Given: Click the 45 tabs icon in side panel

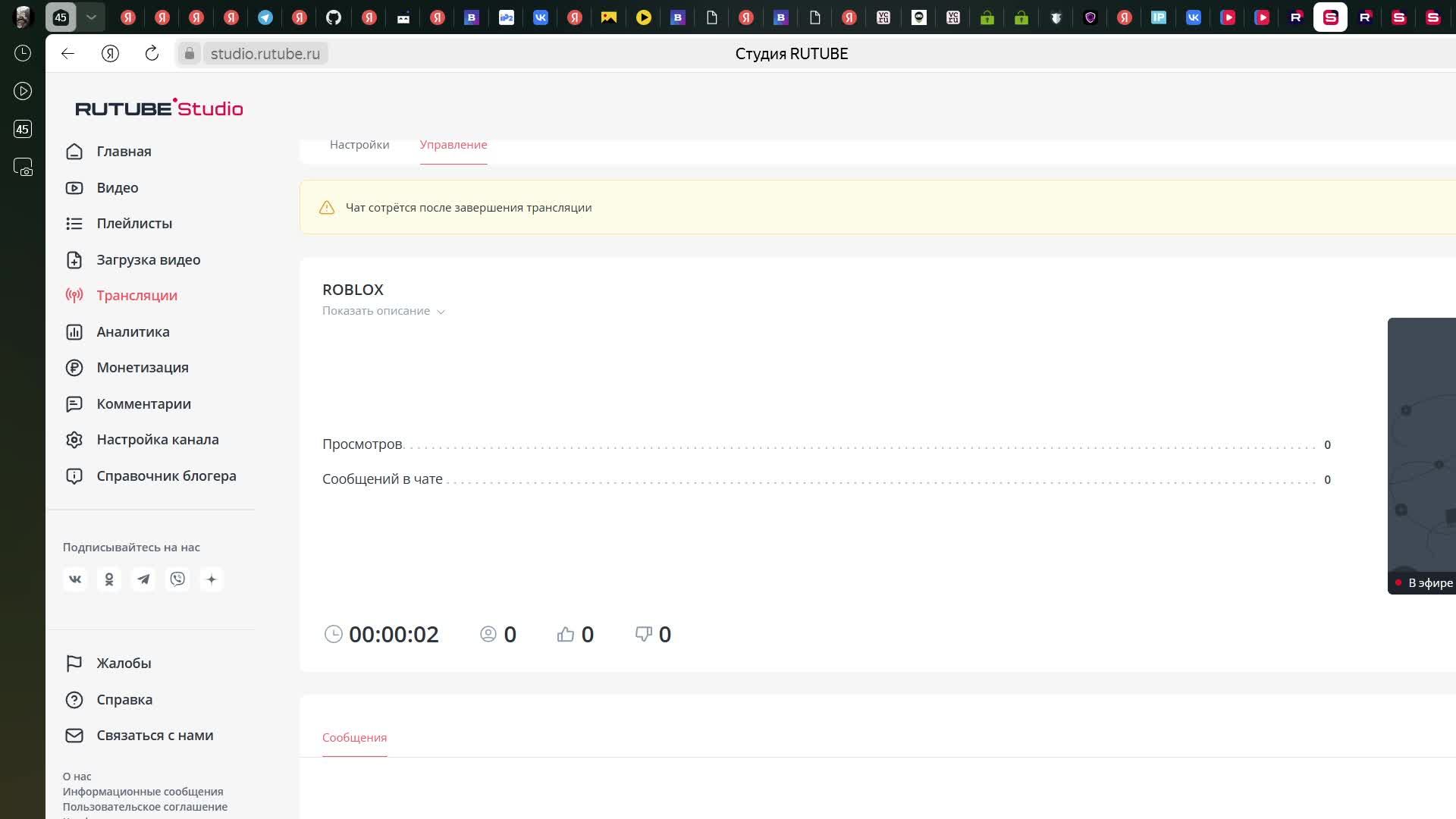Looking at the screenshot, I should pos(23,129).
